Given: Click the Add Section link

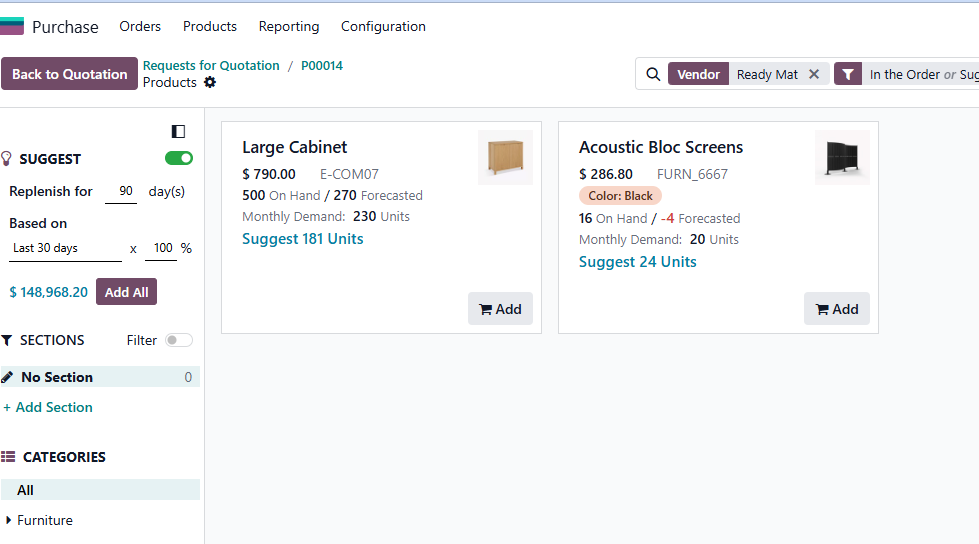Looking at the screenshot, I should (48, 407).
